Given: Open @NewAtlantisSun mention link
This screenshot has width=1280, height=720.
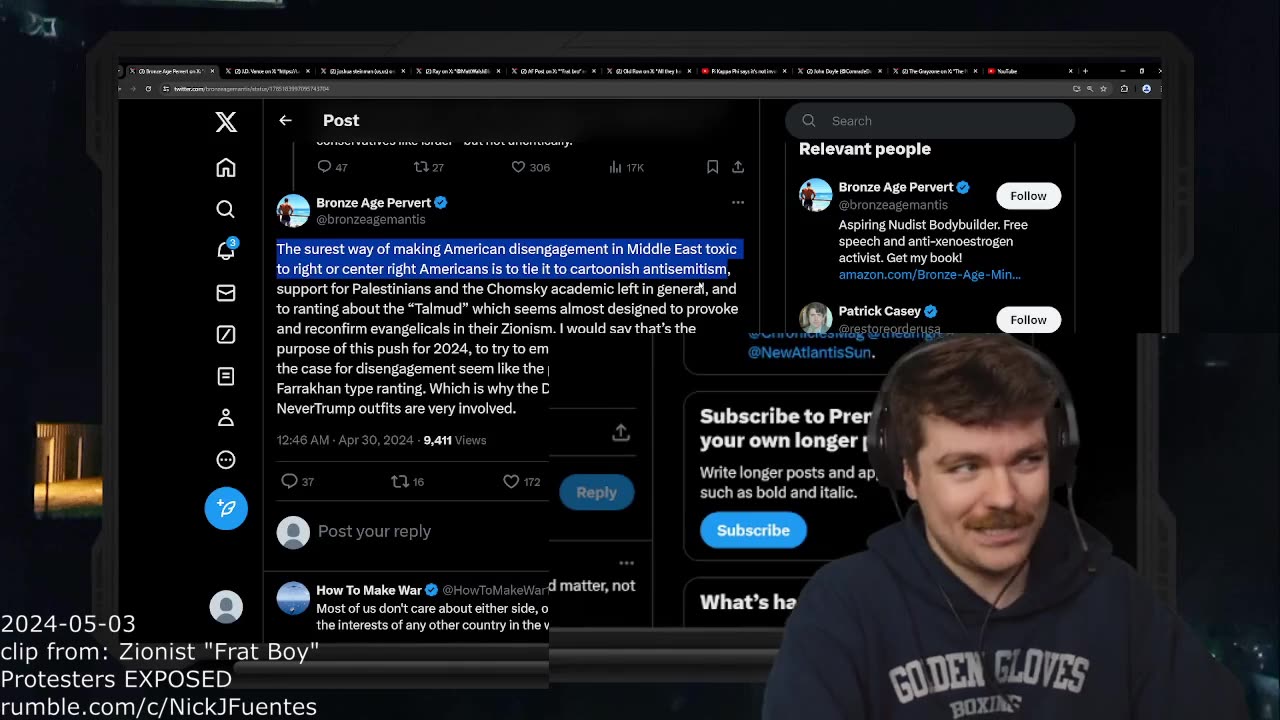Looking at the screenshot, I should [809, 352].
